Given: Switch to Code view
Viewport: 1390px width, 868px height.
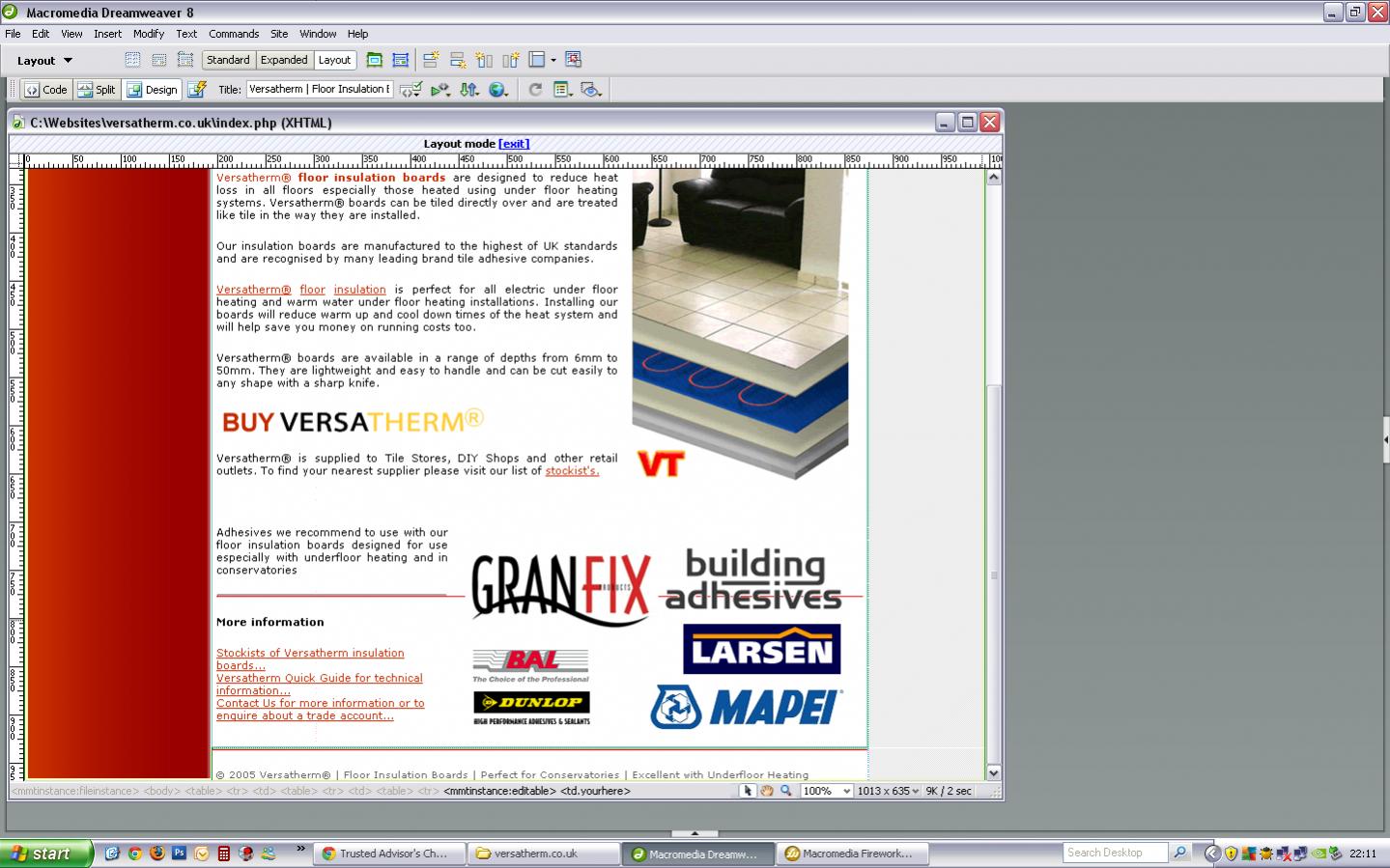Looking at the screenshot, I should [45, 89].
